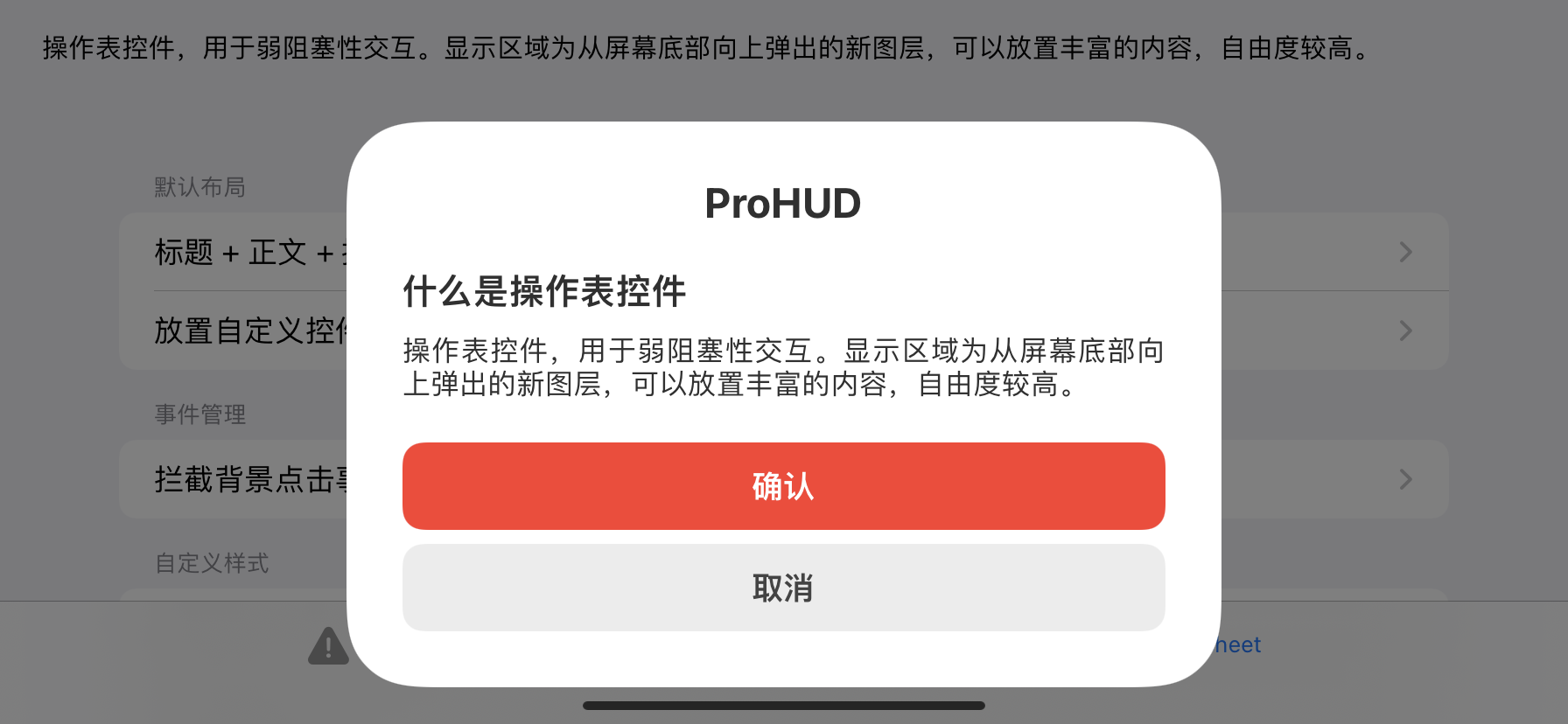Tap the warning triangle icon in the bottom bar
Screen dimensions: 1568x724
(x=328, y=647)
